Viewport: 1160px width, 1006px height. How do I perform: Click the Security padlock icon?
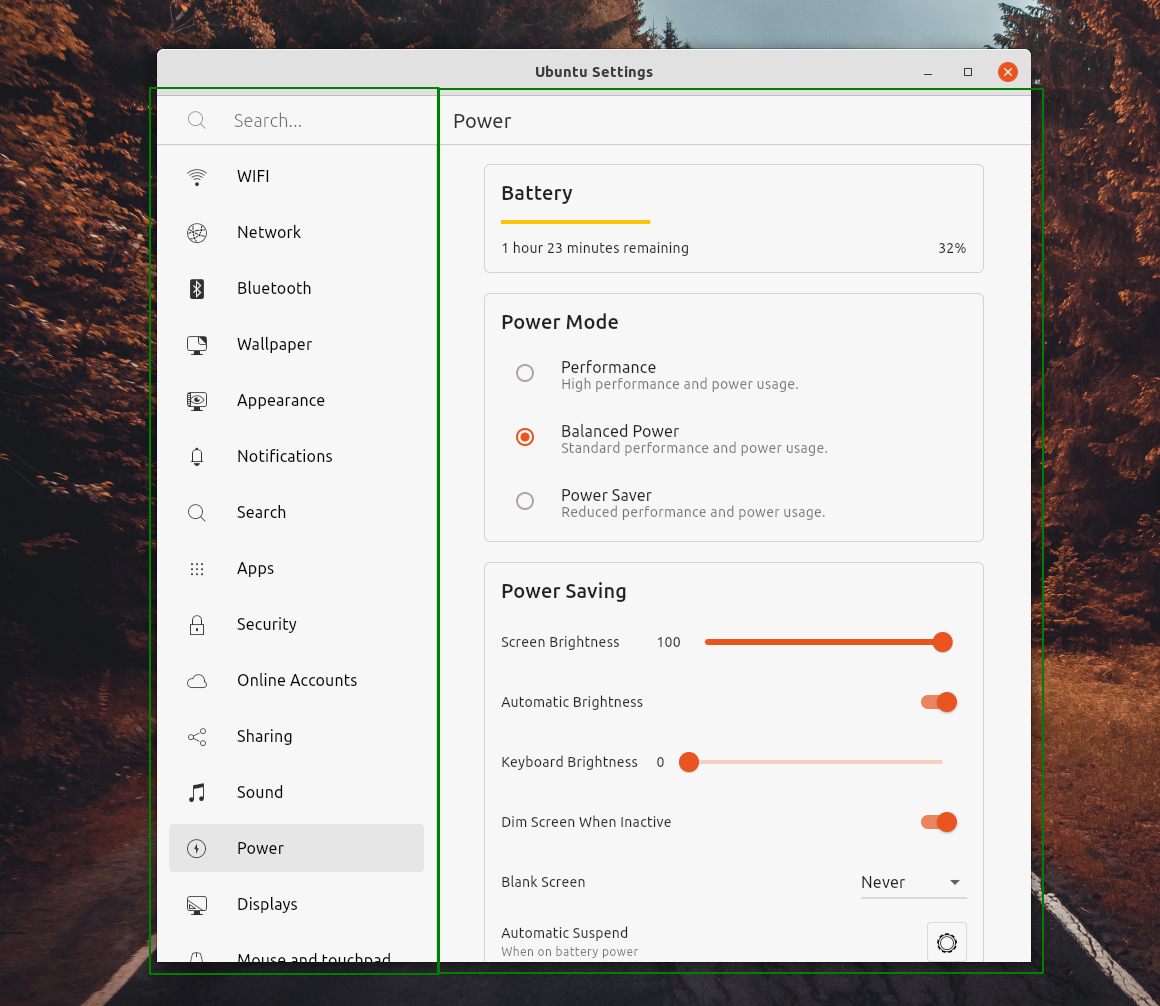[197, 624]
